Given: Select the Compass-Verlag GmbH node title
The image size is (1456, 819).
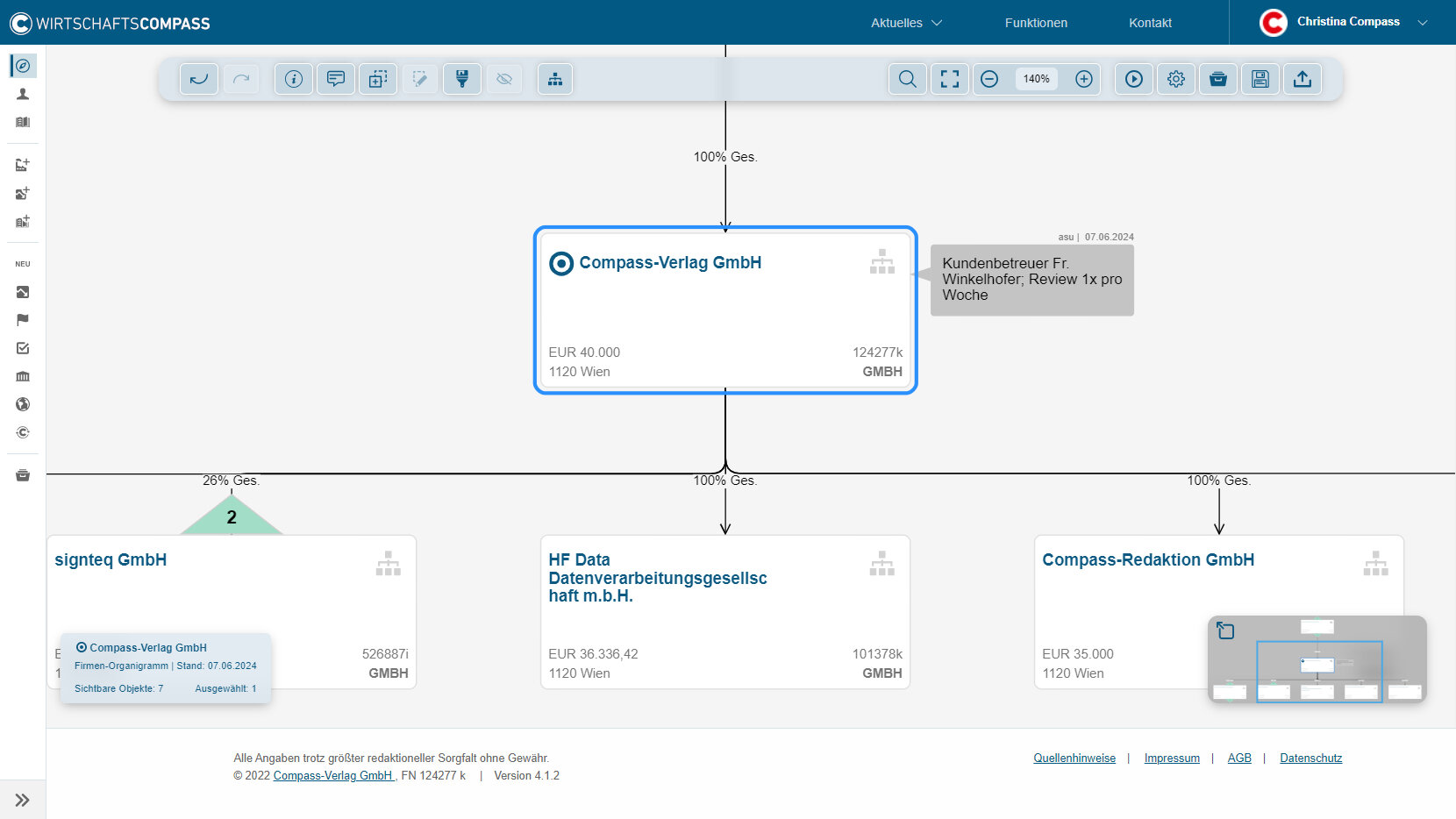Looking at the screenshot, I should coord(670,262).
